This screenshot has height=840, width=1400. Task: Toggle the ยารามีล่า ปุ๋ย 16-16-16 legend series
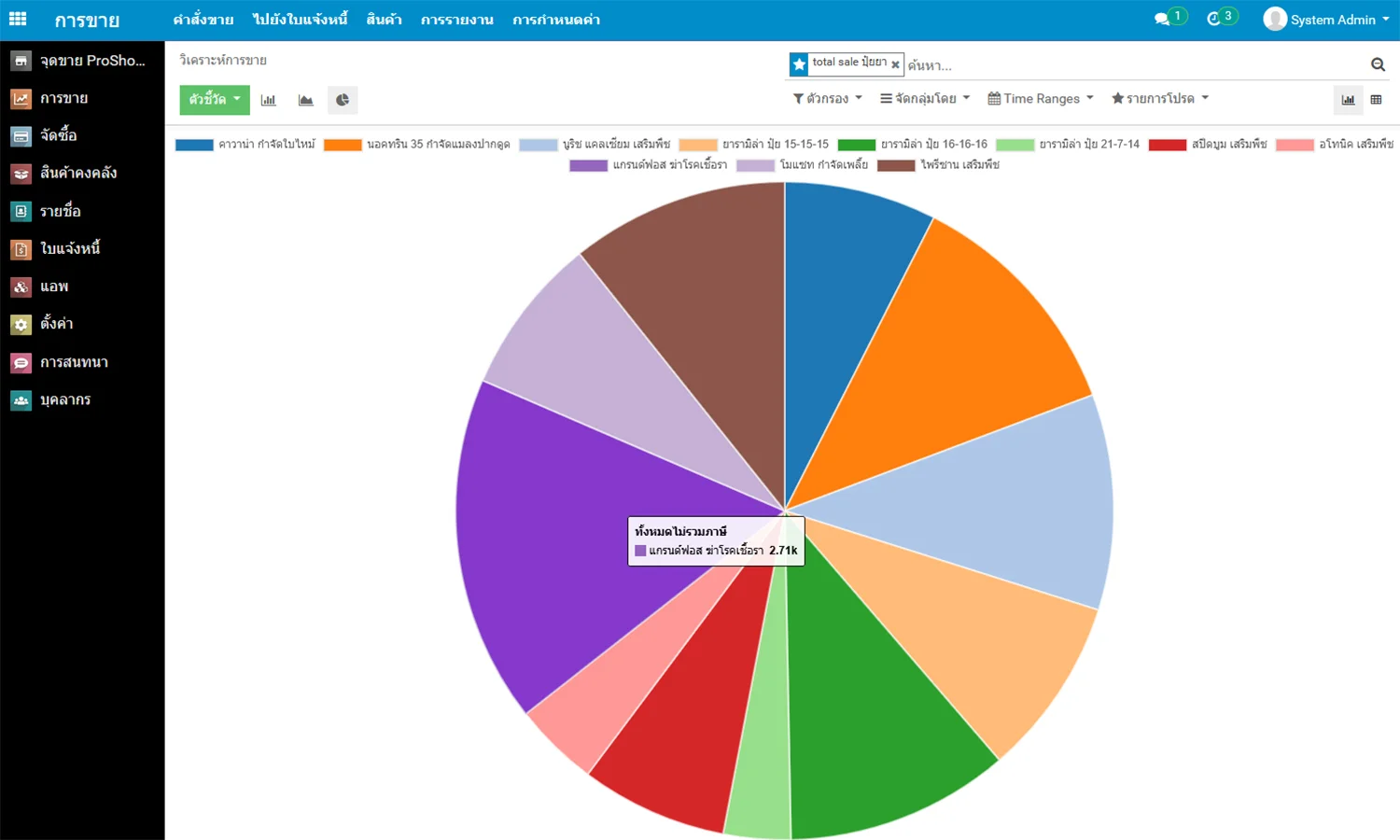coord(915,145)
